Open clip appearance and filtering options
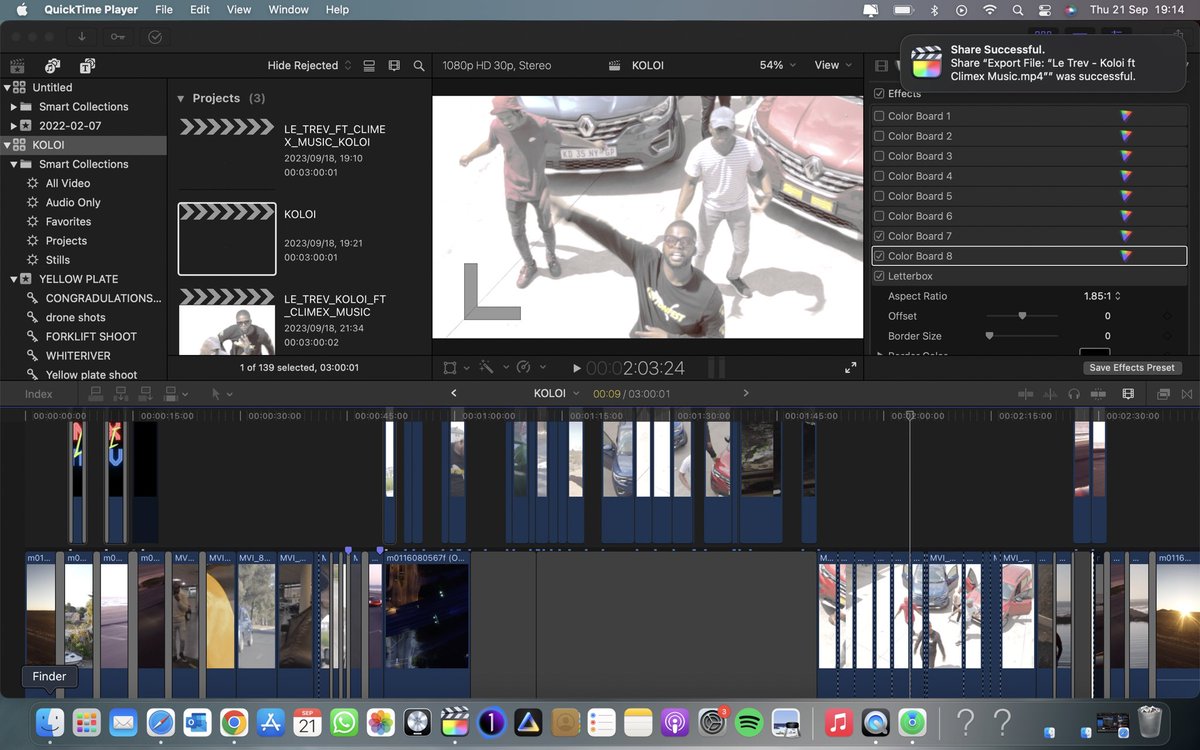 click(394, 66)
